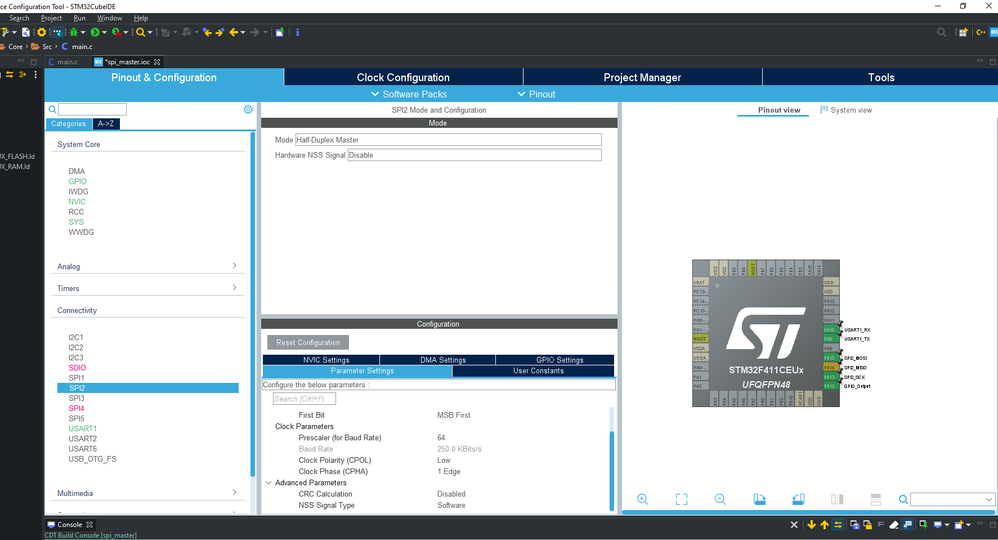Click the console Clear eraser icon
998x540 pixels.
click(894, 525)
